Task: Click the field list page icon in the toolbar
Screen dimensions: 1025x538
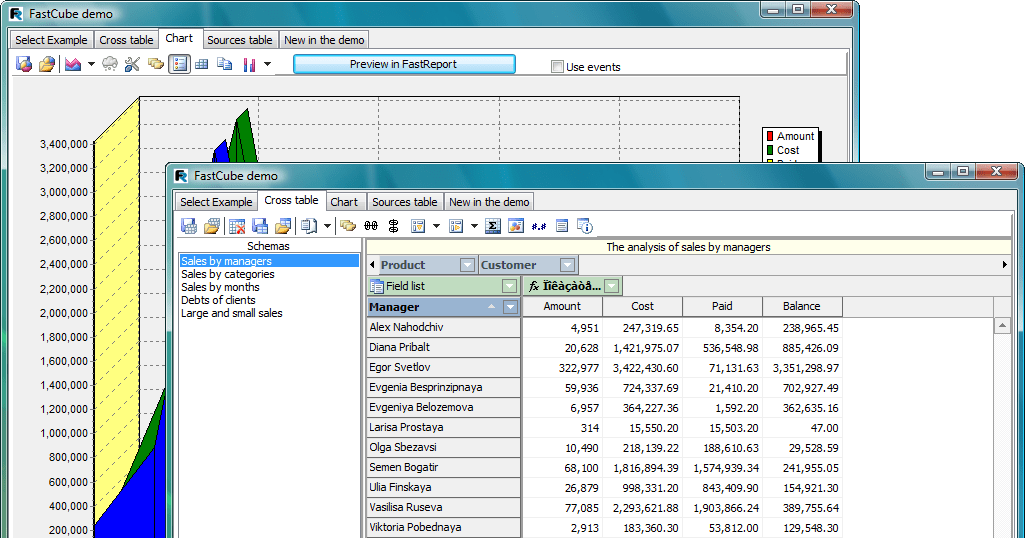Action: [562, 226]
